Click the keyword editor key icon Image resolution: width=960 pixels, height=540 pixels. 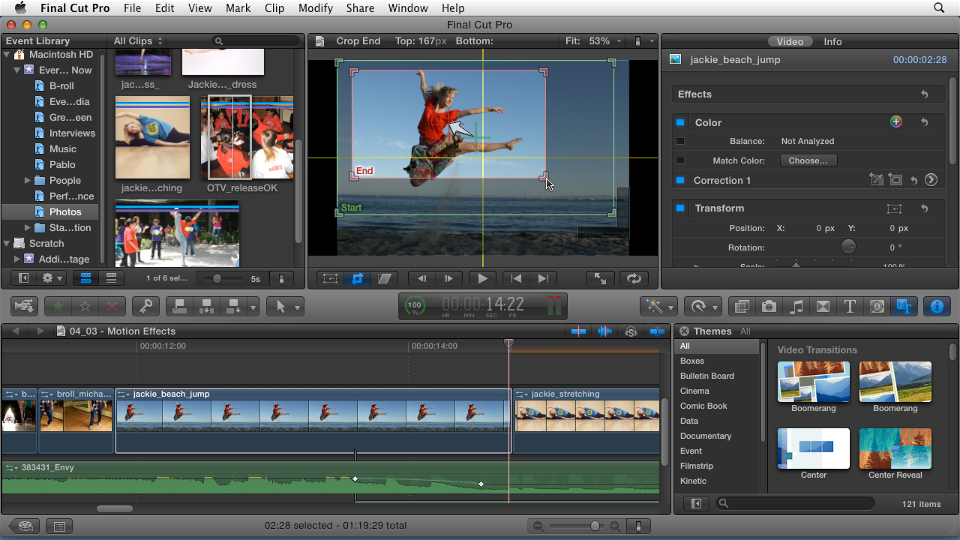[x=145, y=306]
